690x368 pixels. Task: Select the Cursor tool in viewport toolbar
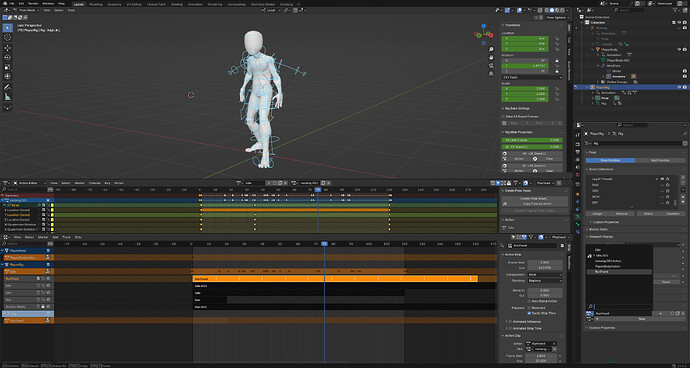point(7,37)
